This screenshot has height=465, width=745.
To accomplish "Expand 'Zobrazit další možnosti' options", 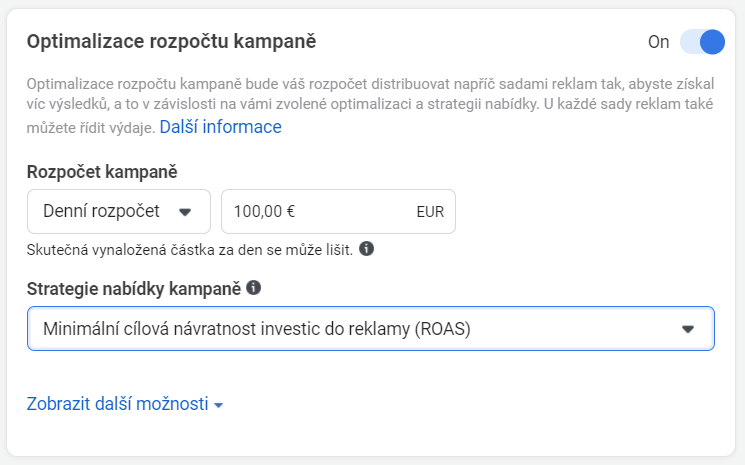I will 118,404.
